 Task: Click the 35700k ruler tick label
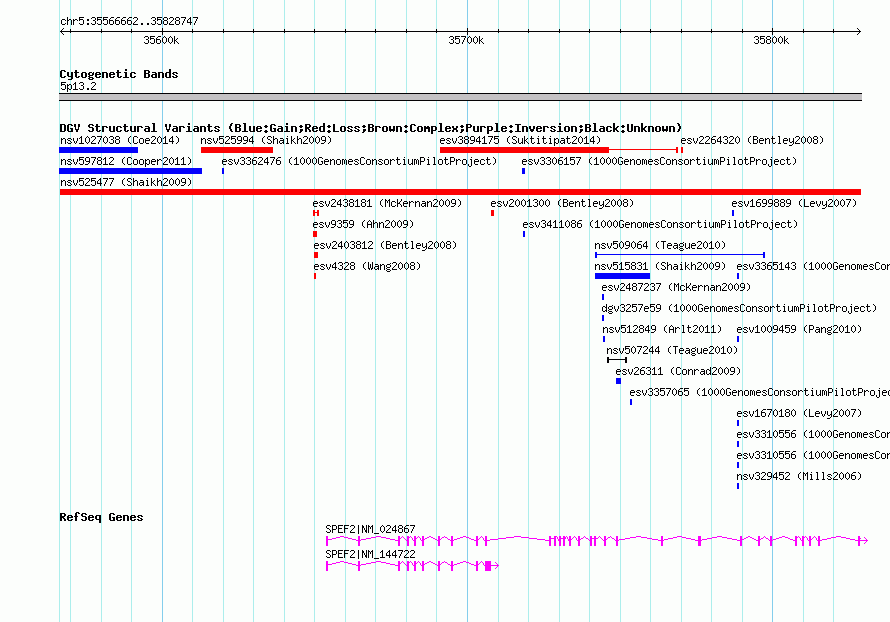(466, 40)
